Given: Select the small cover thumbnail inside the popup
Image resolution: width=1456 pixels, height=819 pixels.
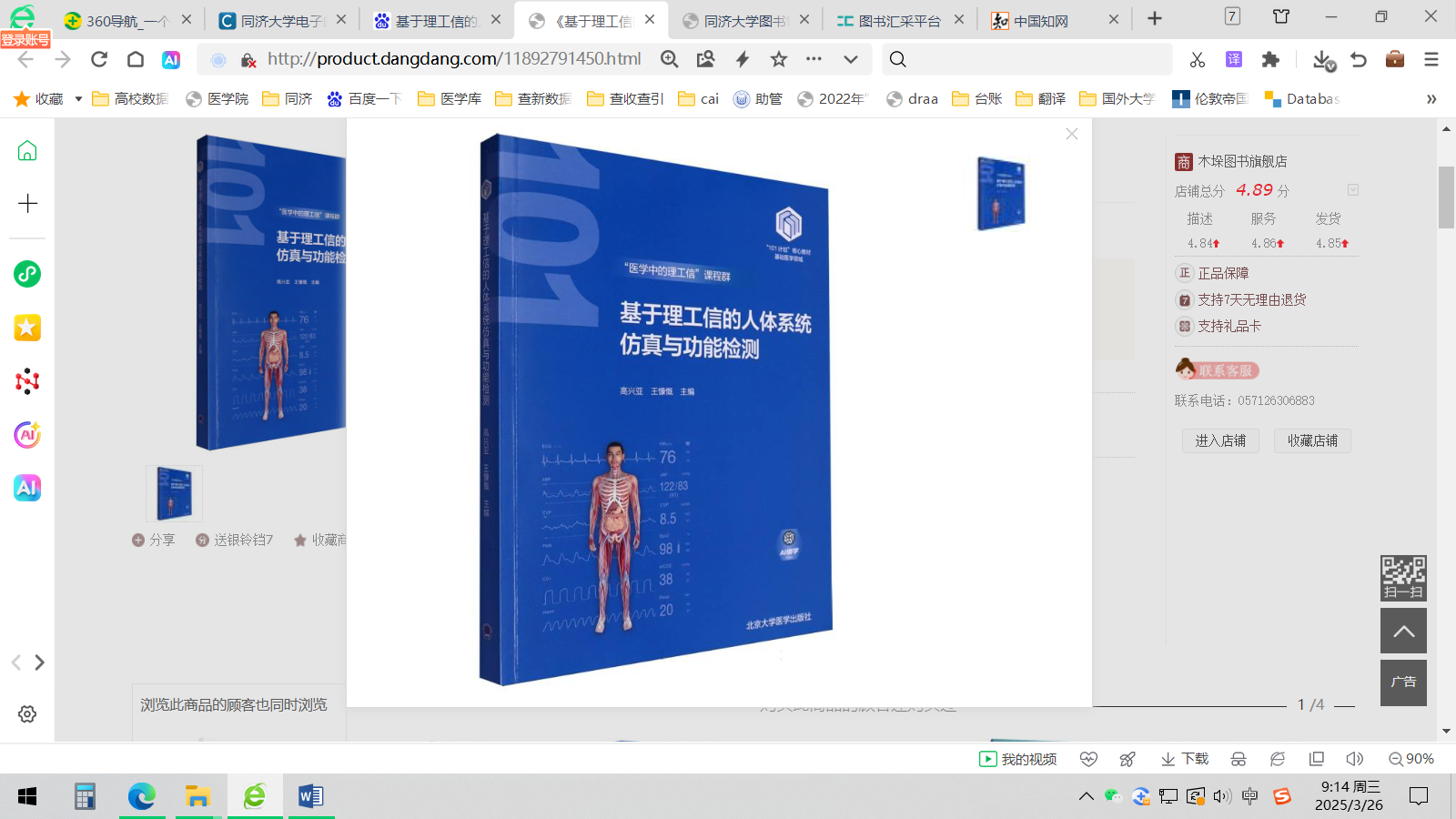Looking at the screenshot, I should [x=1001, y=193].
